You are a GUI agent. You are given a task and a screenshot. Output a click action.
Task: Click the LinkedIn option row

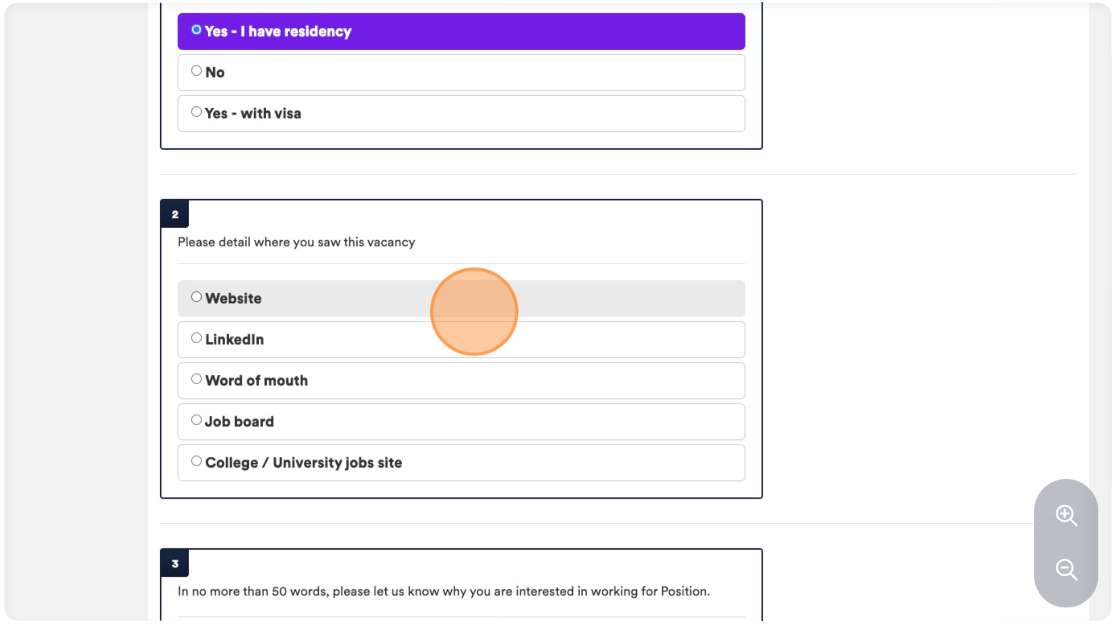pos(461,339)
